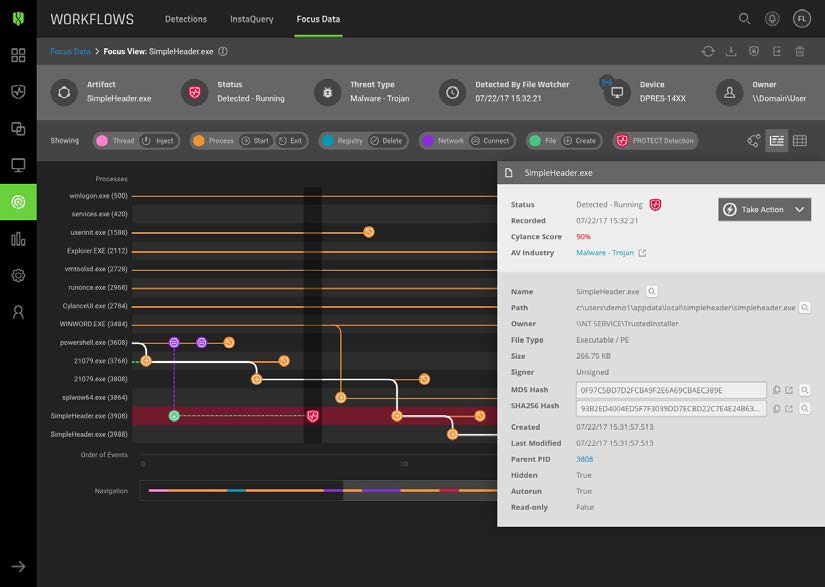Select the green radar Optics sidebar icon
825x587 pixels.
18,202
